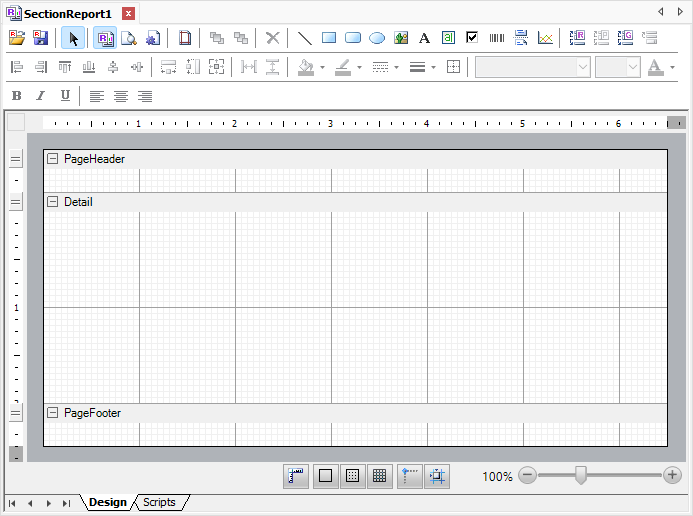Make selected controls the same width

tap(168, 67)
